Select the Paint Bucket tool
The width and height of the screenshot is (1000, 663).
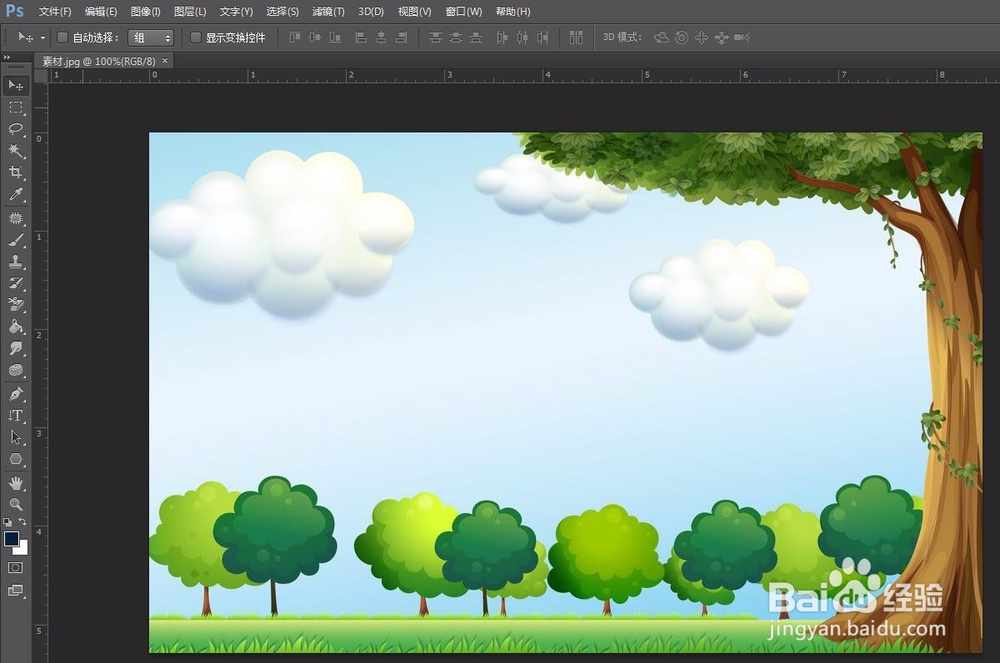pyautogui.click(x=15, y=327)
